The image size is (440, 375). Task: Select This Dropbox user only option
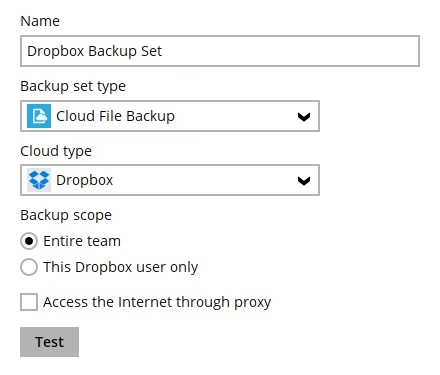[29, 267]
